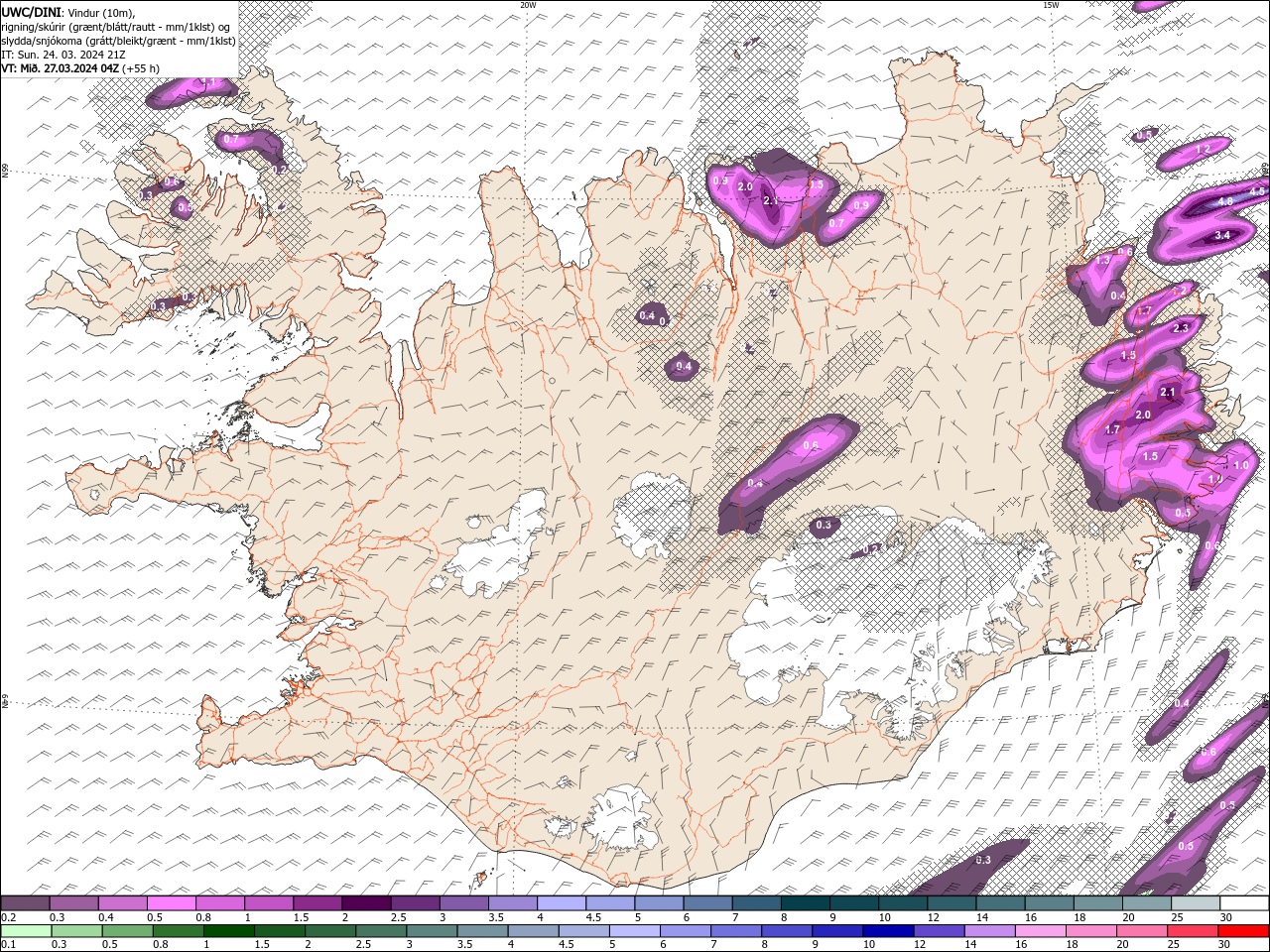
Task: Select the violet 12 rain legend swatch
Action: pos(939,930)
